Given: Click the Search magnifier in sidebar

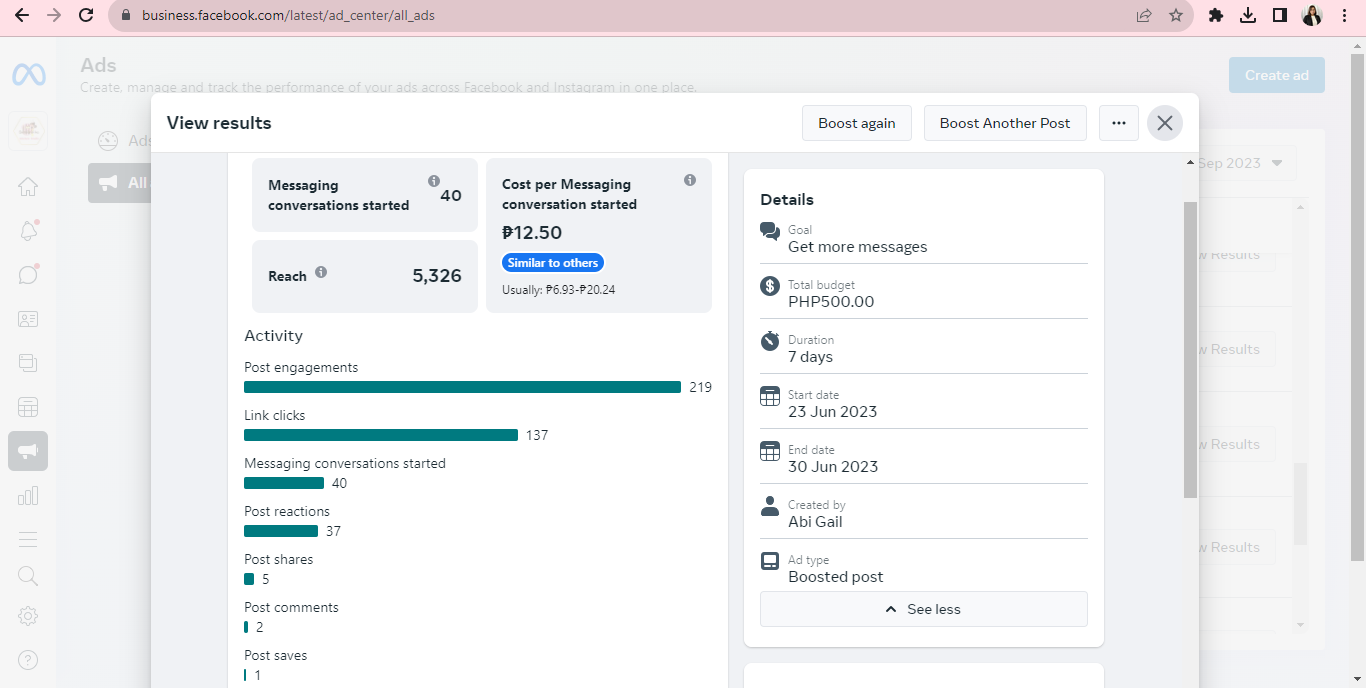Looking at the screenshot, I should coord(28,576).
